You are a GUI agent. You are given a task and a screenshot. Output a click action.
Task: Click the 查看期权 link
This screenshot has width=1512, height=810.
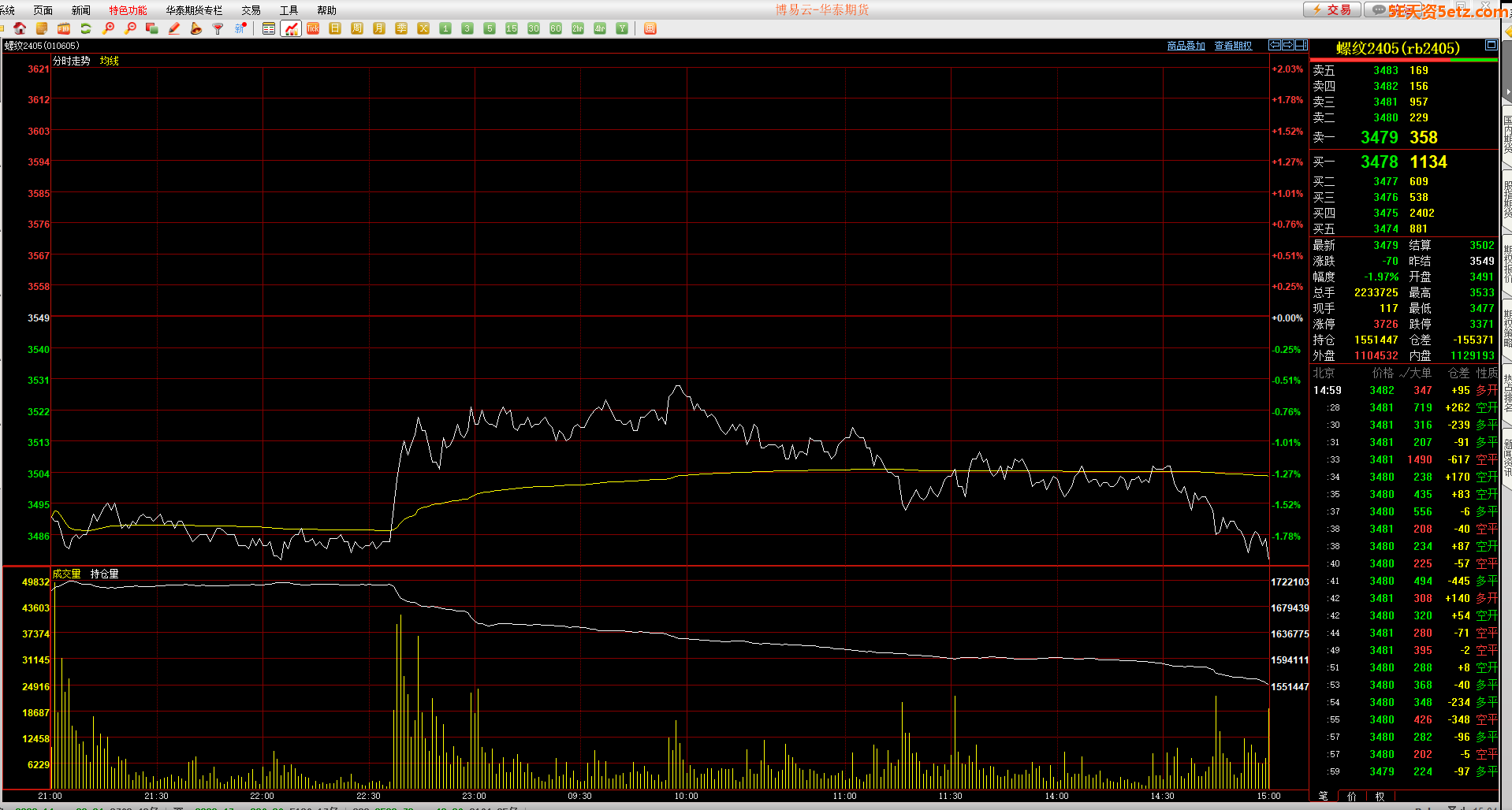click(1233, 46)
